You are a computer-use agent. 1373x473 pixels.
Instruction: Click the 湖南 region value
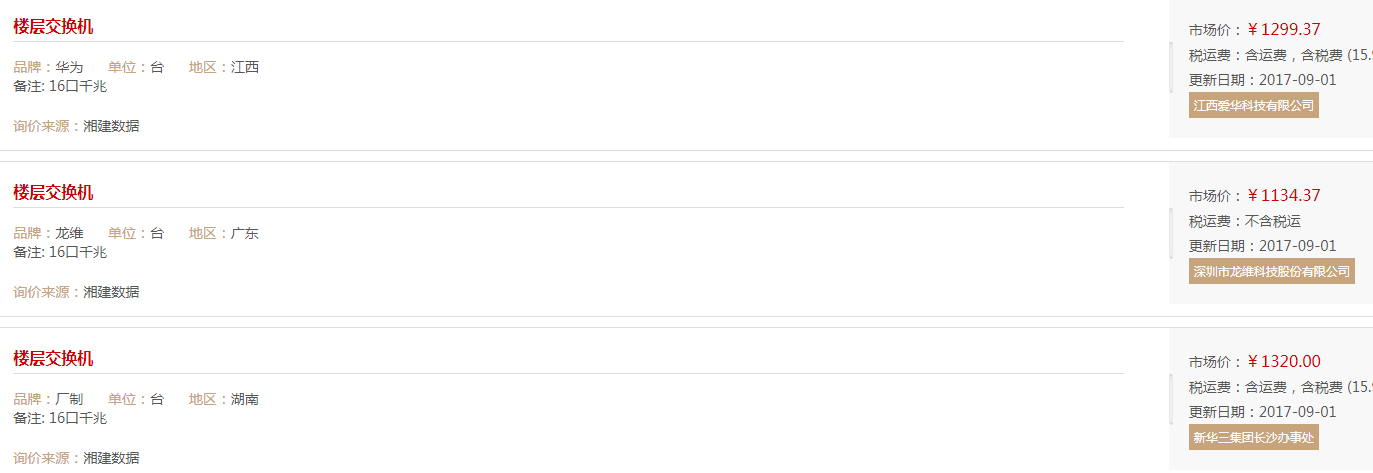pyautogui.click(x=245, y=399)
